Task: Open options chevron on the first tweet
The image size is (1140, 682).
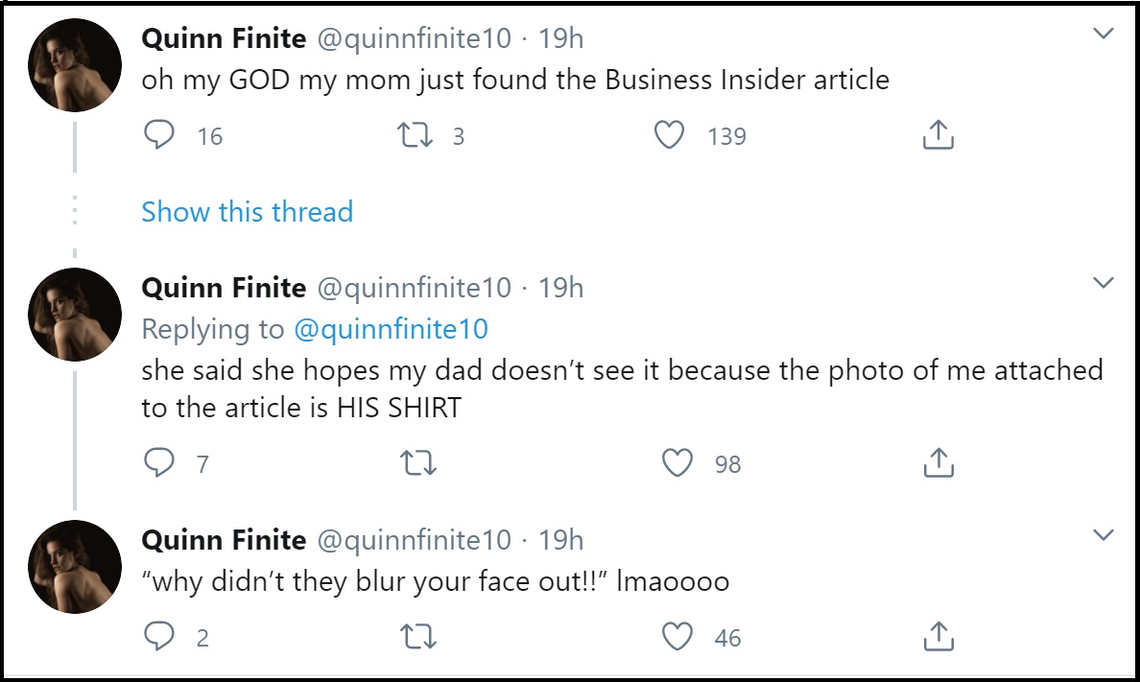Action: [1103, 34]
